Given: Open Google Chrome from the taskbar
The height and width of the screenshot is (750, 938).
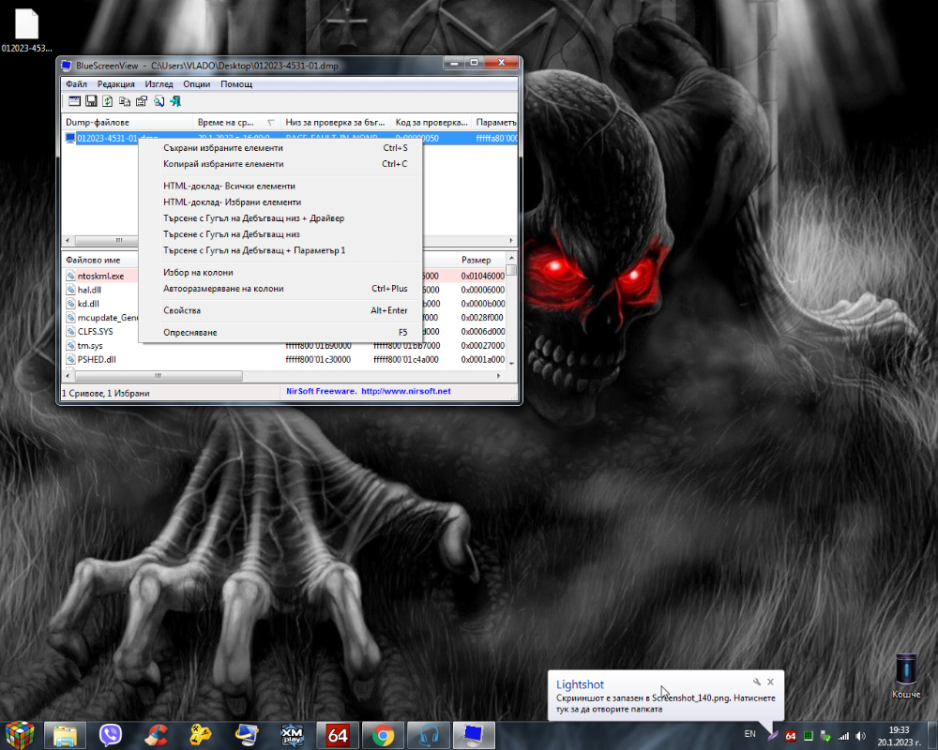Looking at the screenshot, I should point(383,735).
